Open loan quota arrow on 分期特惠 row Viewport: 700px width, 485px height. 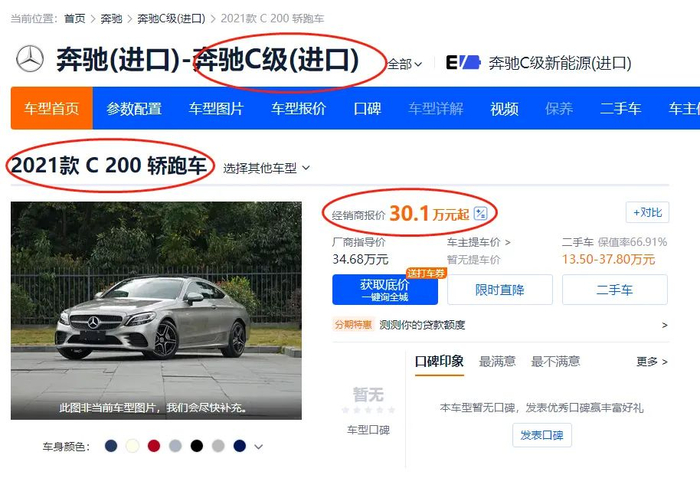(x=664, y=325)
